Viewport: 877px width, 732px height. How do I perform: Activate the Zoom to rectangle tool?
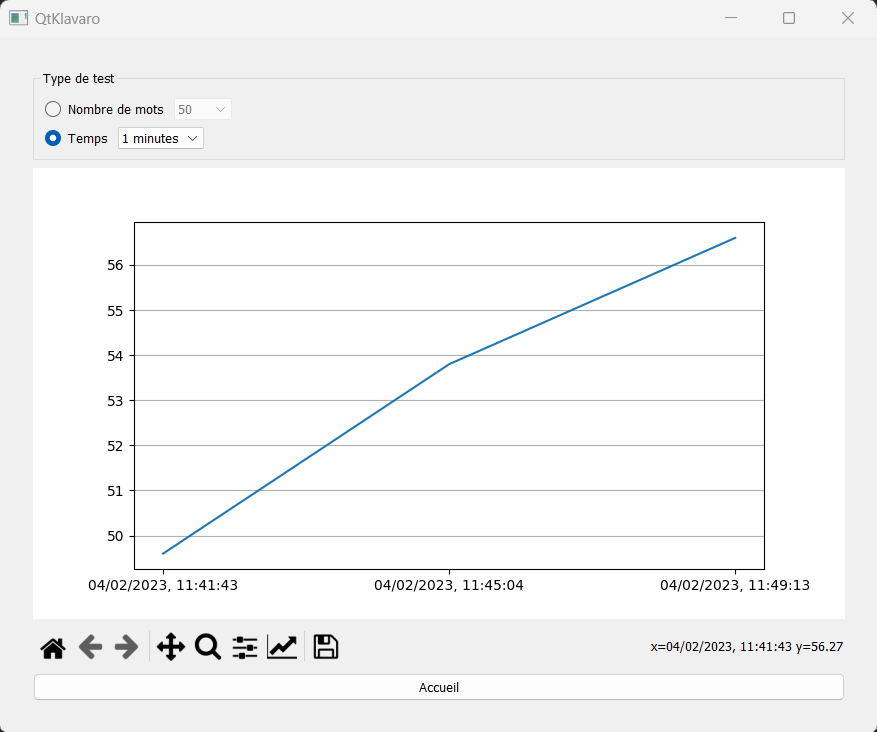[x=208, y=648]
